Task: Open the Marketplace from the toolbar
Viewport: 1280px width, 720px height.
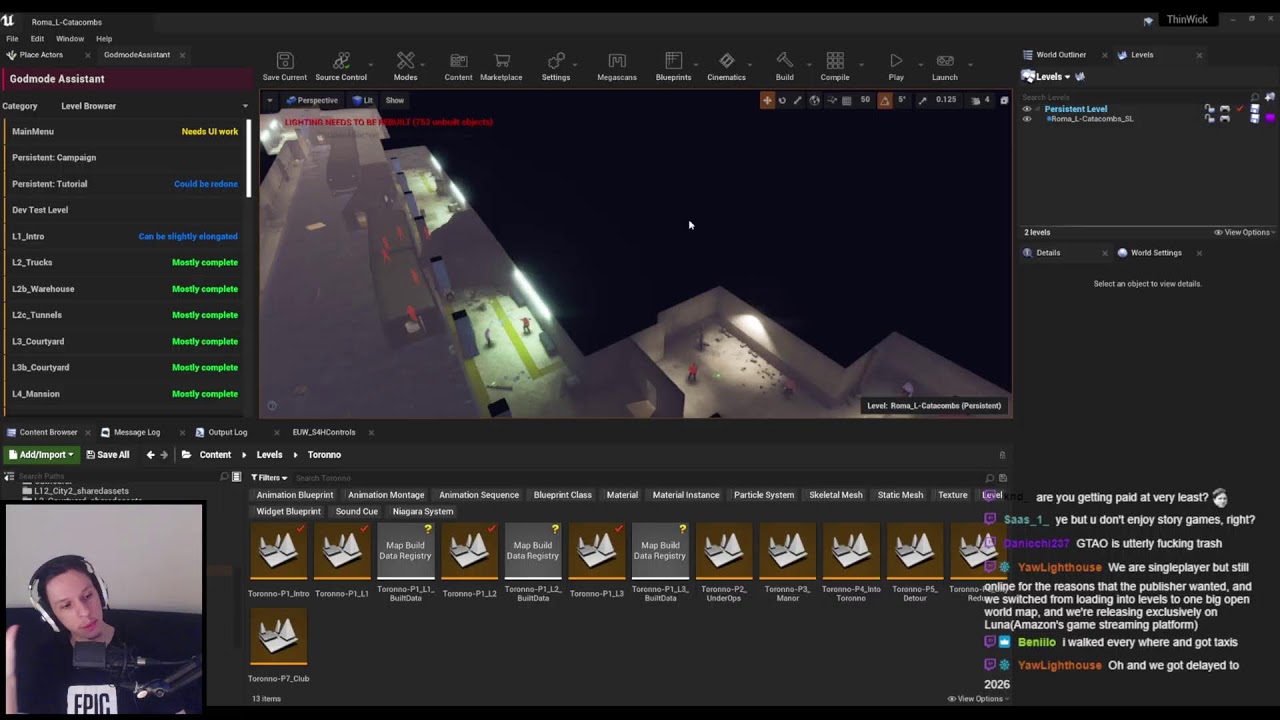Action: click(501, 66)
